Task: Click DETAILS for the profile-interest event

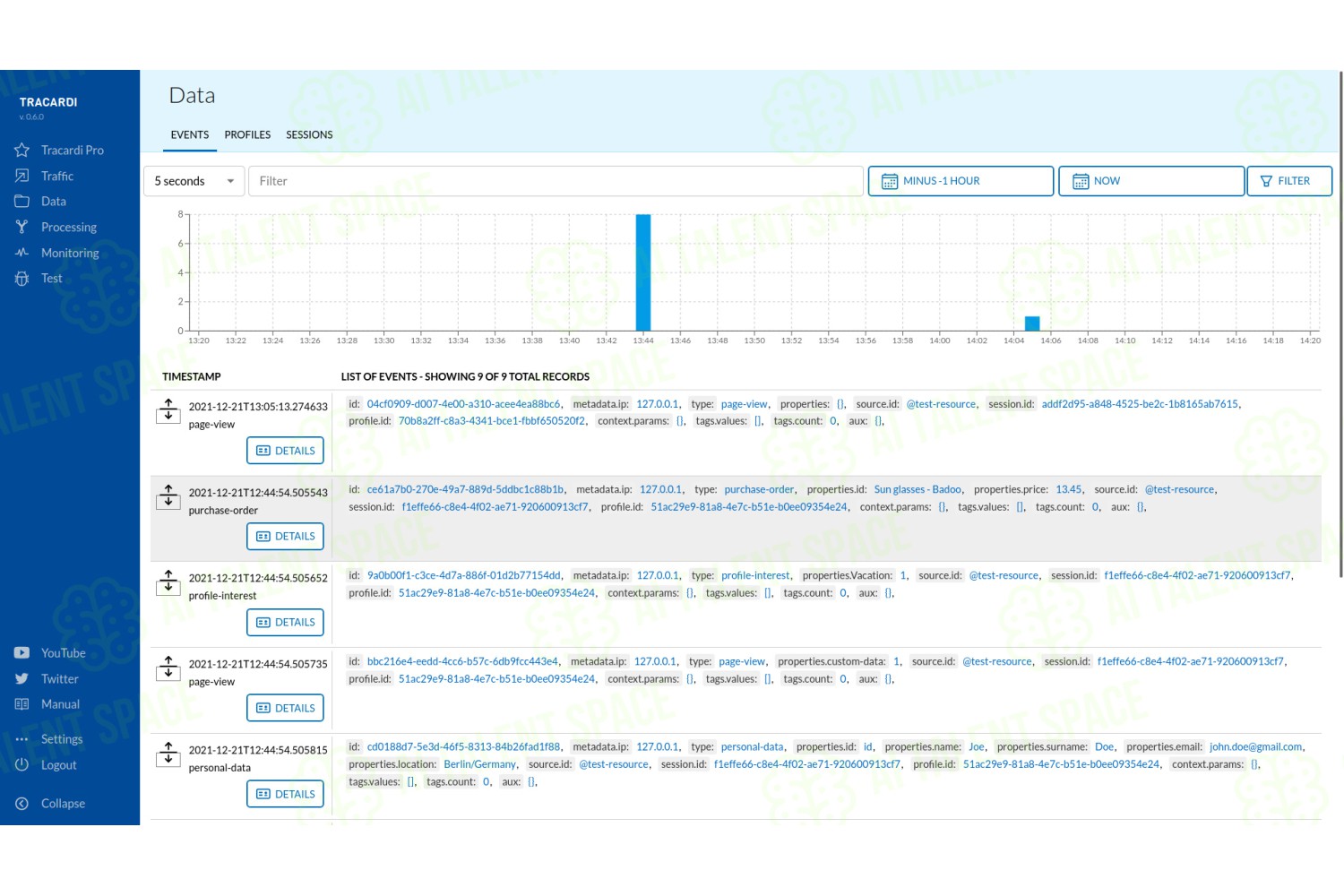Action: pyautogui.click(x=285, y=622)
